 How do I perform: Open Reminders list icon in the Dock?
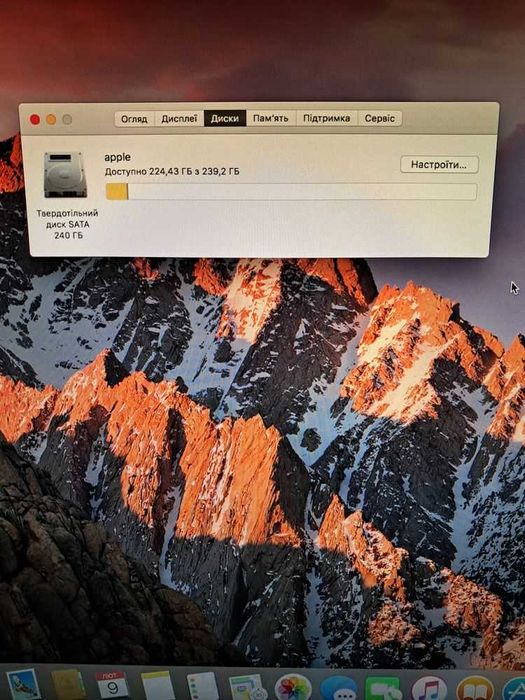pos(203,688)
